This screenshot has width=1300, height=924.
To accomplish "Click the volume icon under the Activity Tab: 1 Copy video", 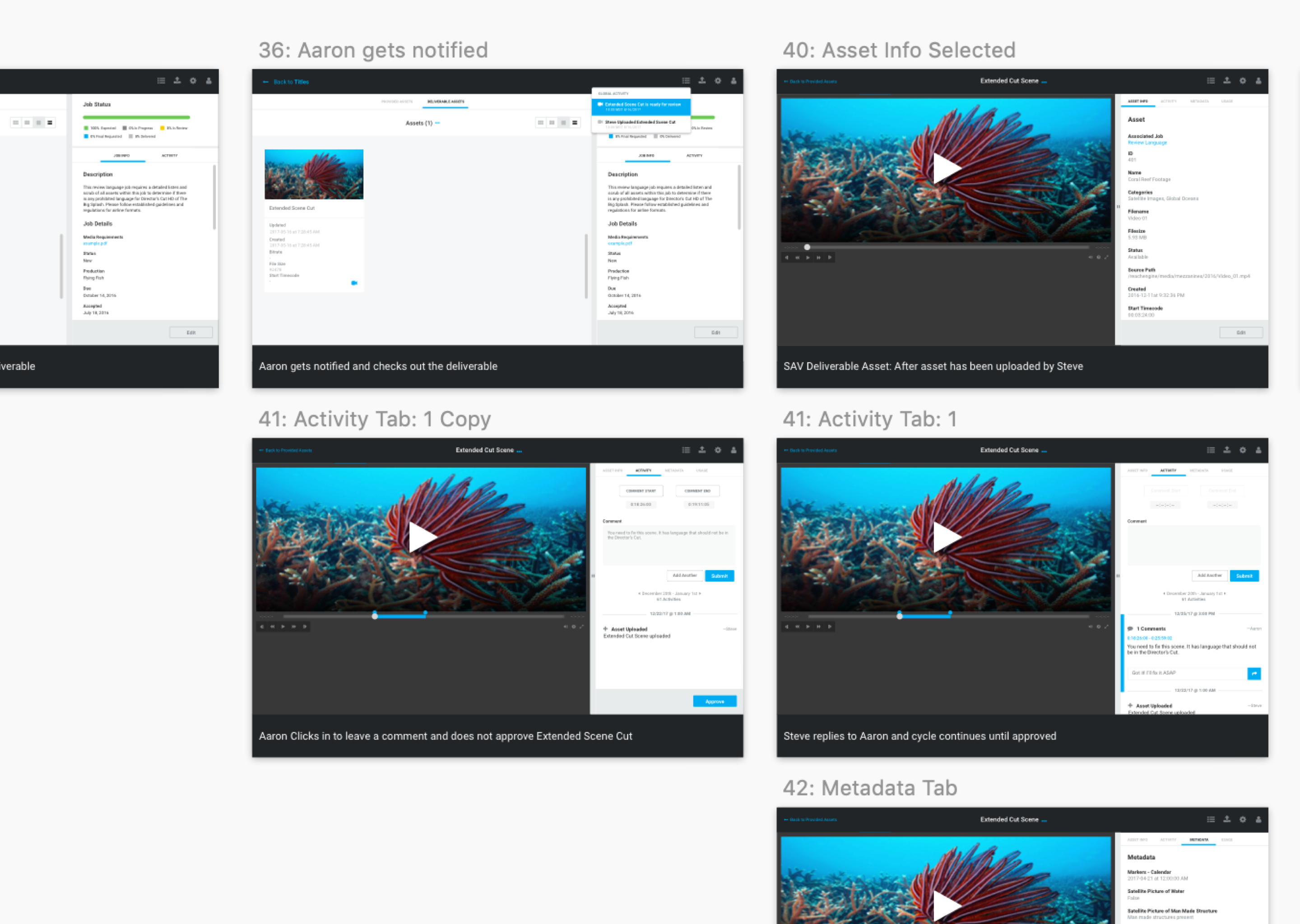I will (x=566, y=626).
